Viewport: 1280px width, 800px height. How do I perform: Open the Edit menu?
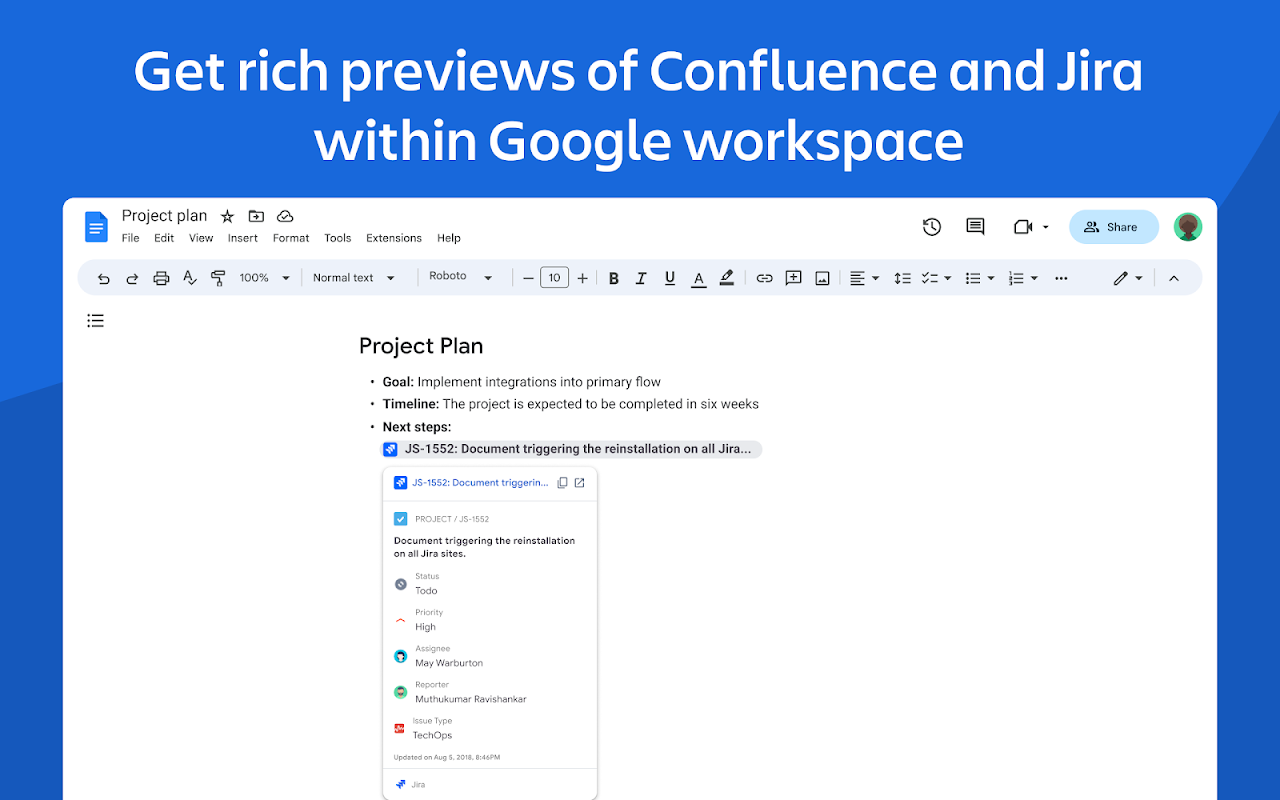click(164, 238)
